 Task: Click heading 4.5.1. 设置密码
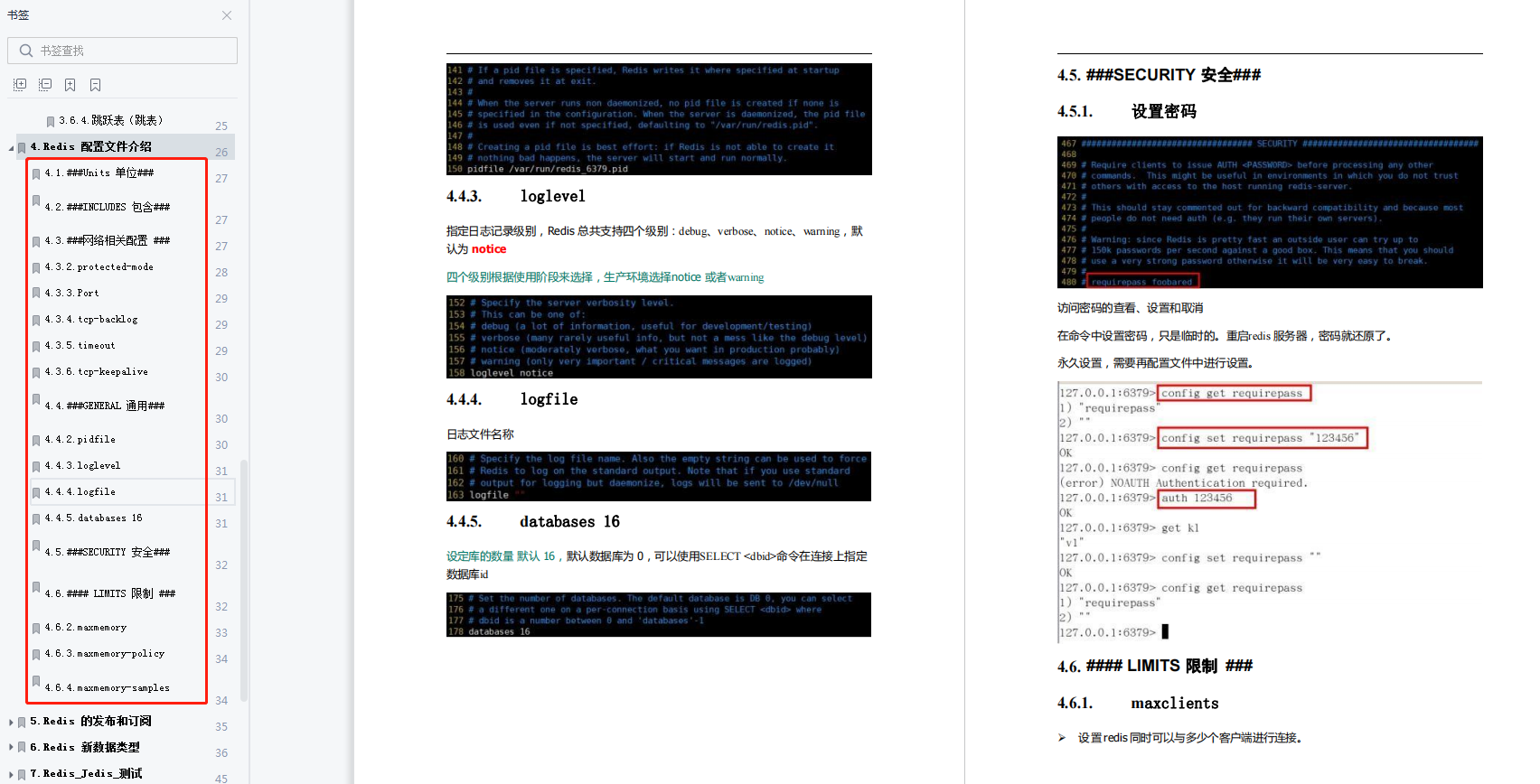[x=1127, y=111]
